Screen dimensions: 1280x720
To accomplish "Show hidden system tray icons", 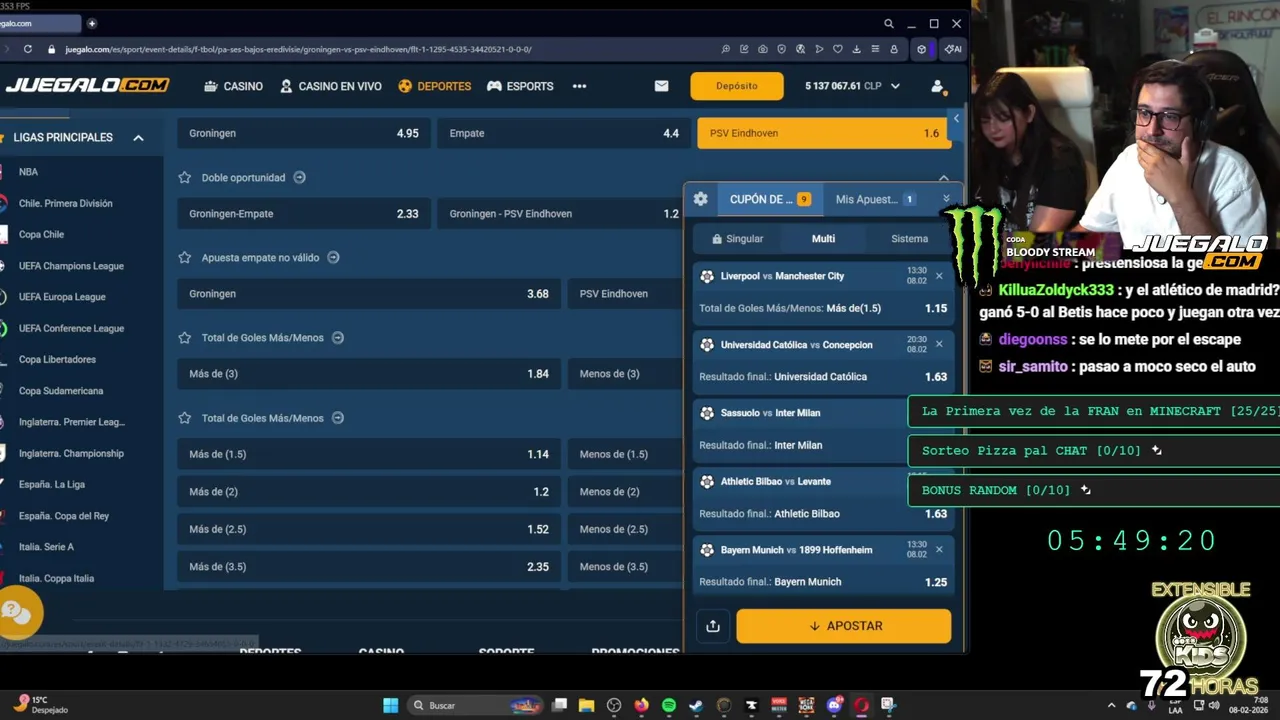I will point(1111,705).
